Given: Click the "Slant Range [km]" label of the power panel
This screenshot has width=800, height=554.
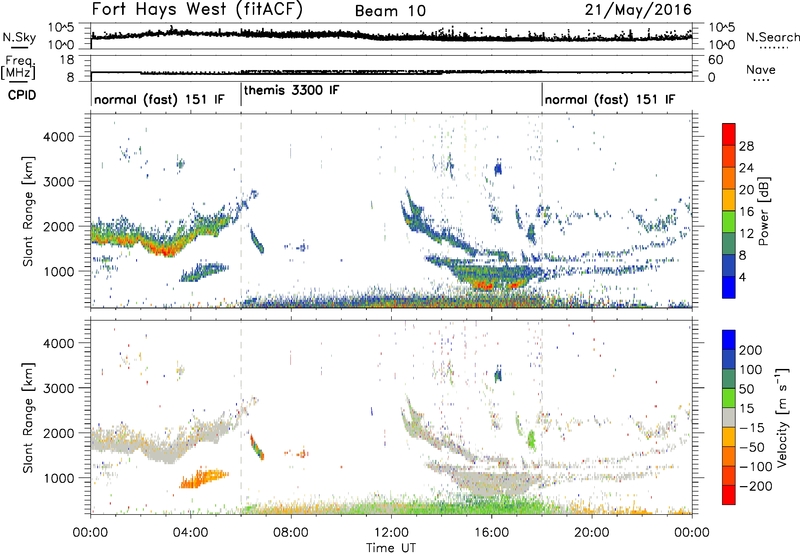Looking at the screenshot, I should point(28,211).
